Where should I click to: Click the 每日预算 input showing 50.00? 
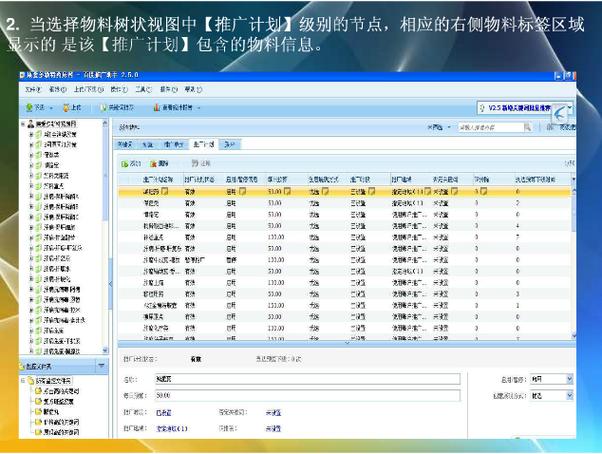308,396
